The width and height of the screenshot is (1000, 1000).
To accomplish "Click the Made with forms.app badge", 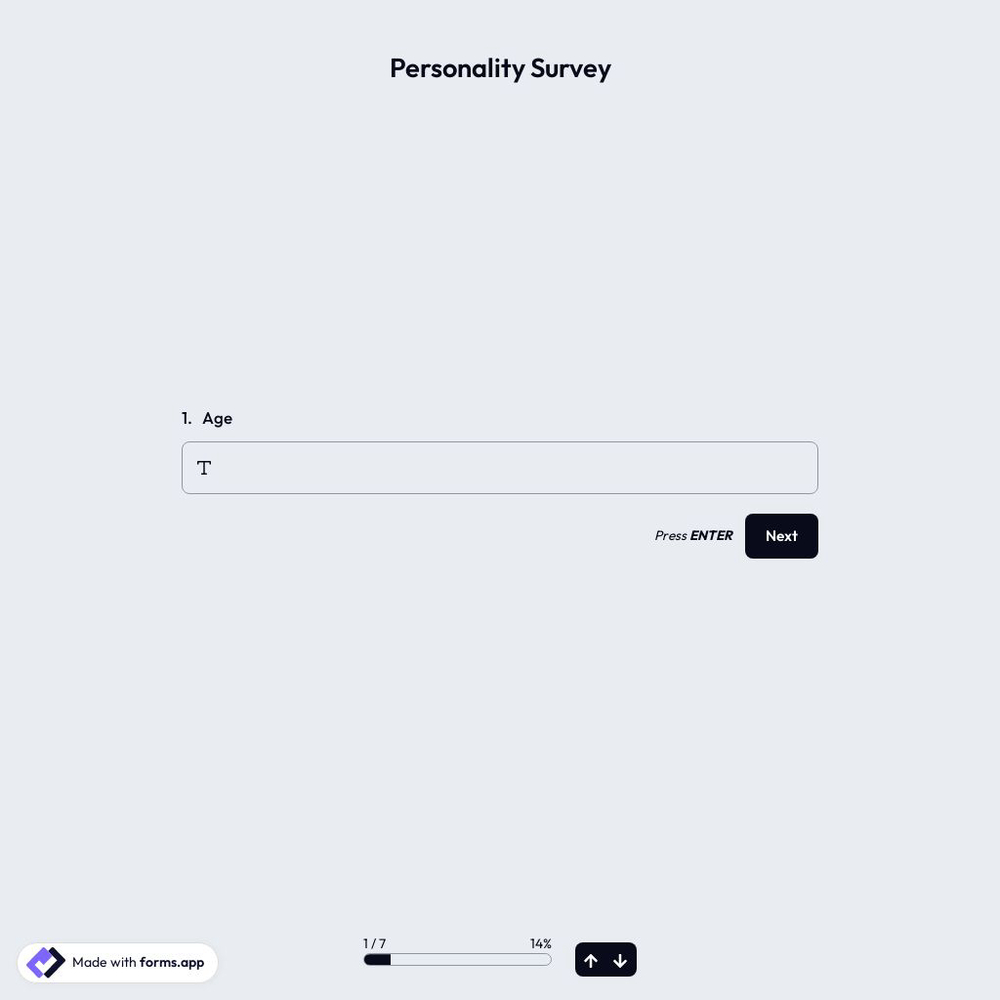I will [x=117, y=960].
